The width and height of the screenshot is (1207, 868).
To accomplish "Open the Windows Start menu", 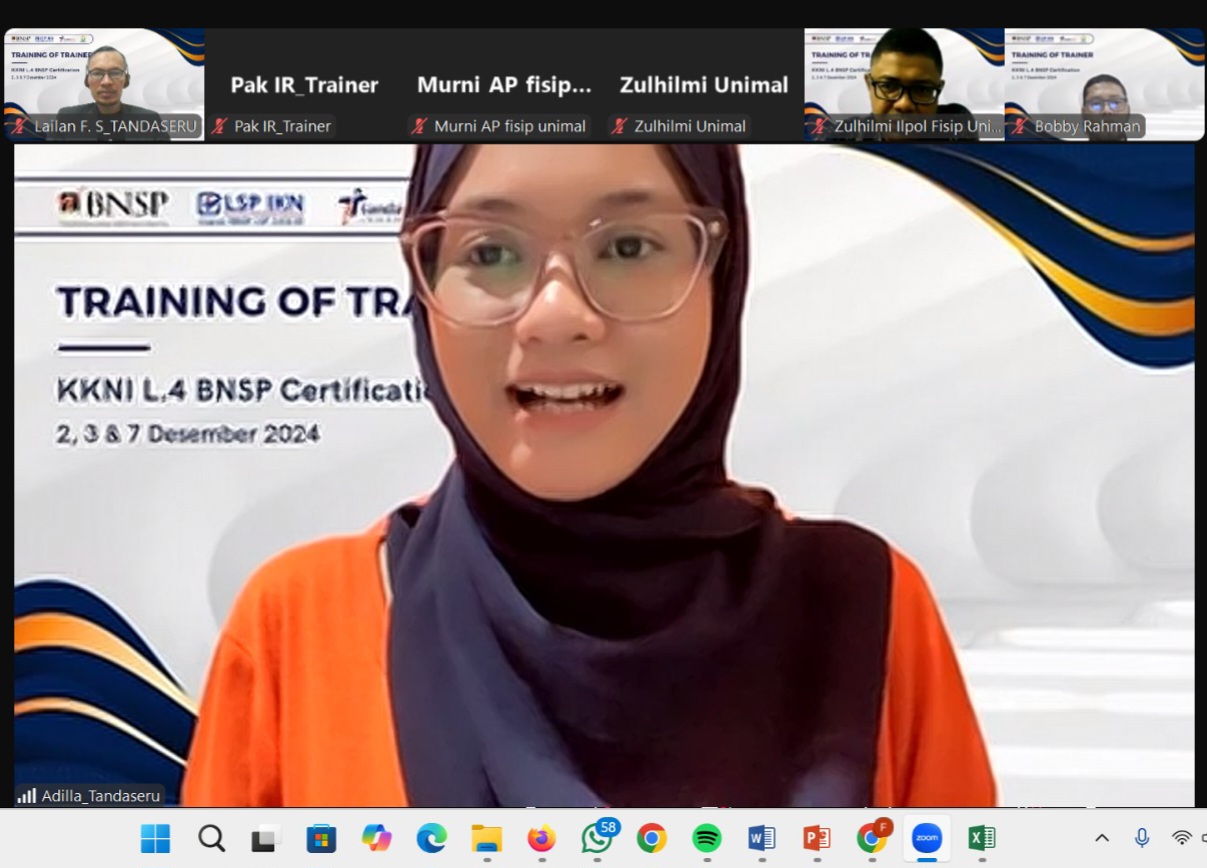I will (155, 838).
